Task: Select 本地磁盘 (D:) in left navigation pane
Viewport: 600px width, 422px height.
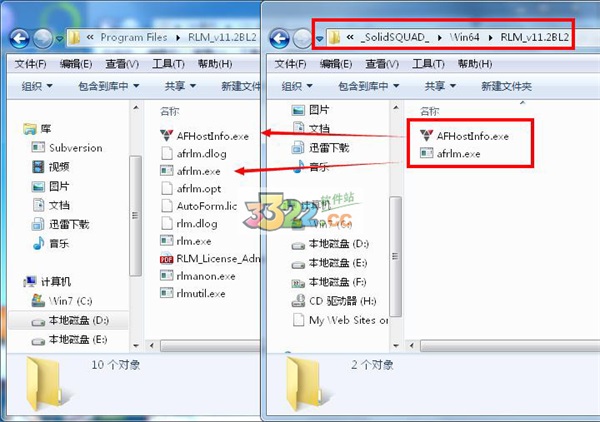Action: click(x=68, y=320)
